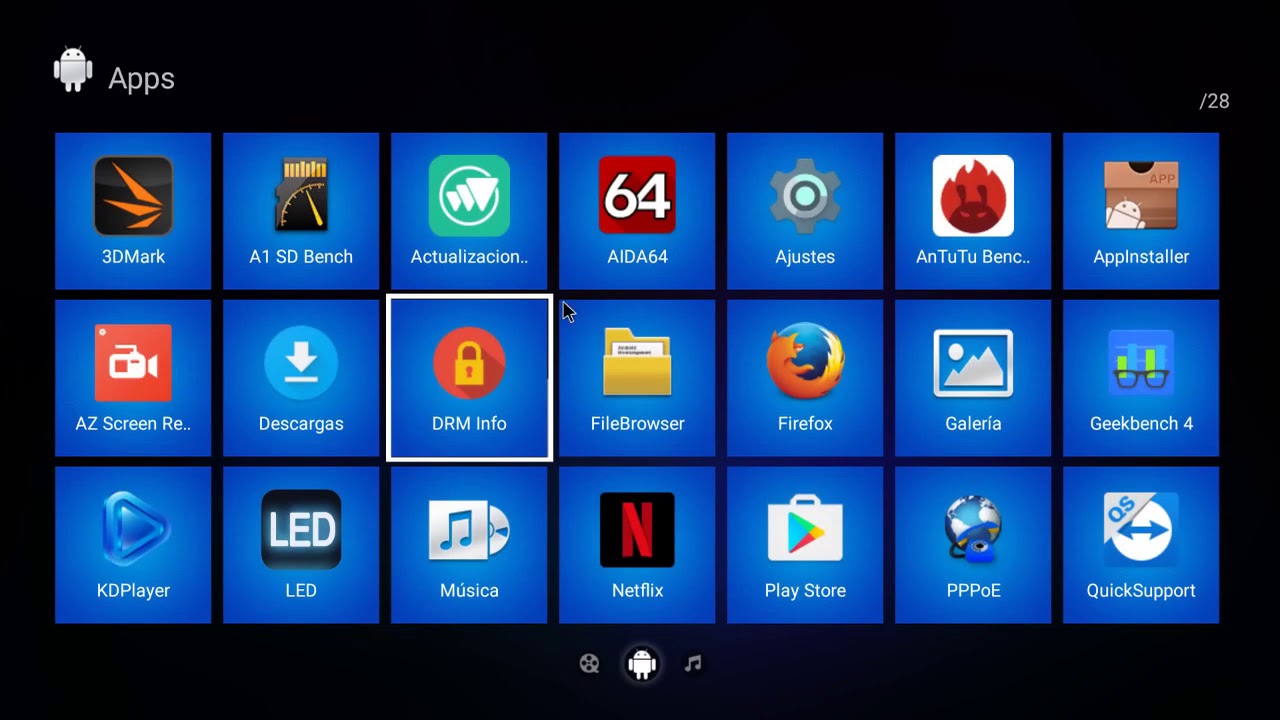Open TeamViewer QuickSupport
The image size is (1280, 720).
click(x=1141, y=545)
